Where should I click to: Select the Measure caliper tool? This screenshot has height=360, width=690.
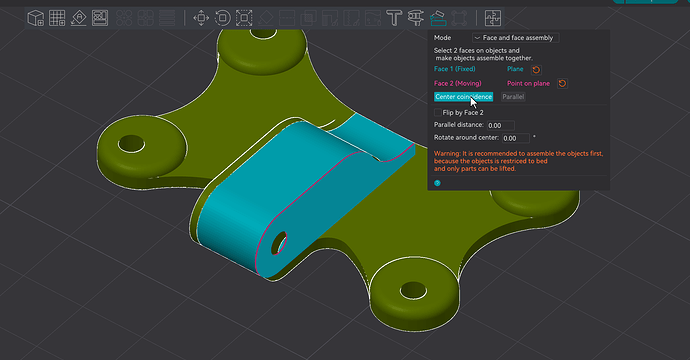(x=415, y=18)
